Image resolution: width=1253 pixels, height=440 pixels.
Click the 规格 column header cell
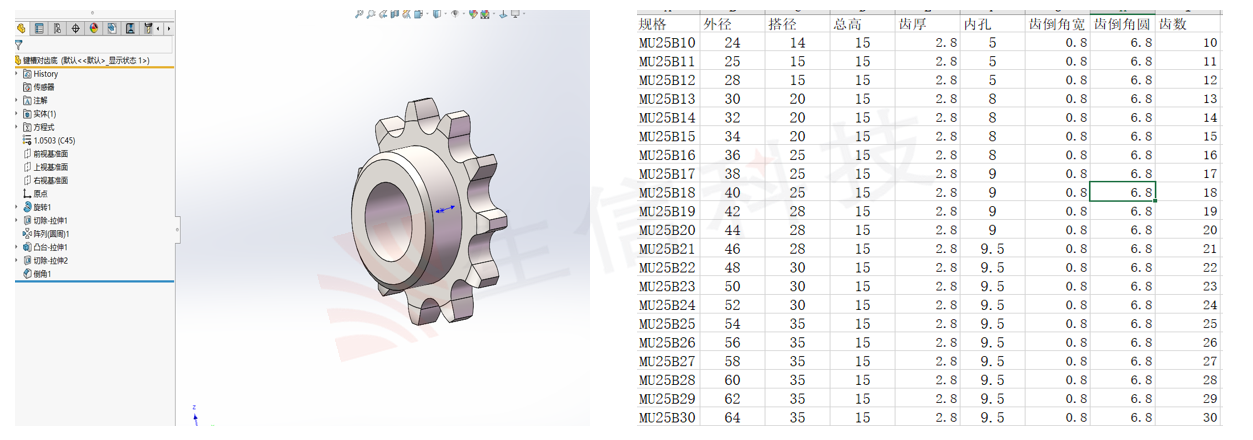pyautogui.click(x=669, y=24)
